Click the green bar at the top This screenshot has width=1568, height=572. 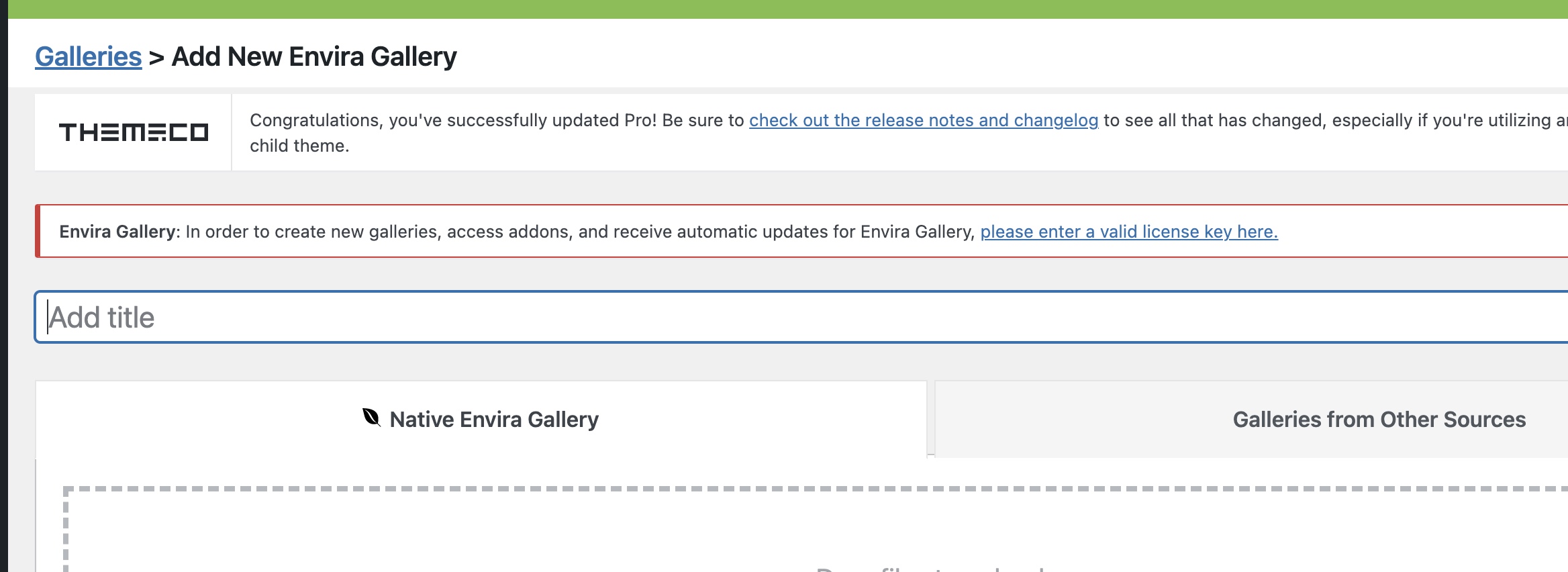(x=784, y=9)
